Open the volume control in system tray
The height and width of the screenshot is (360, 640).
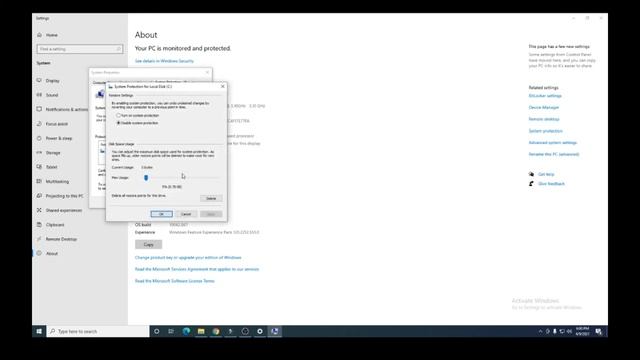569,331
